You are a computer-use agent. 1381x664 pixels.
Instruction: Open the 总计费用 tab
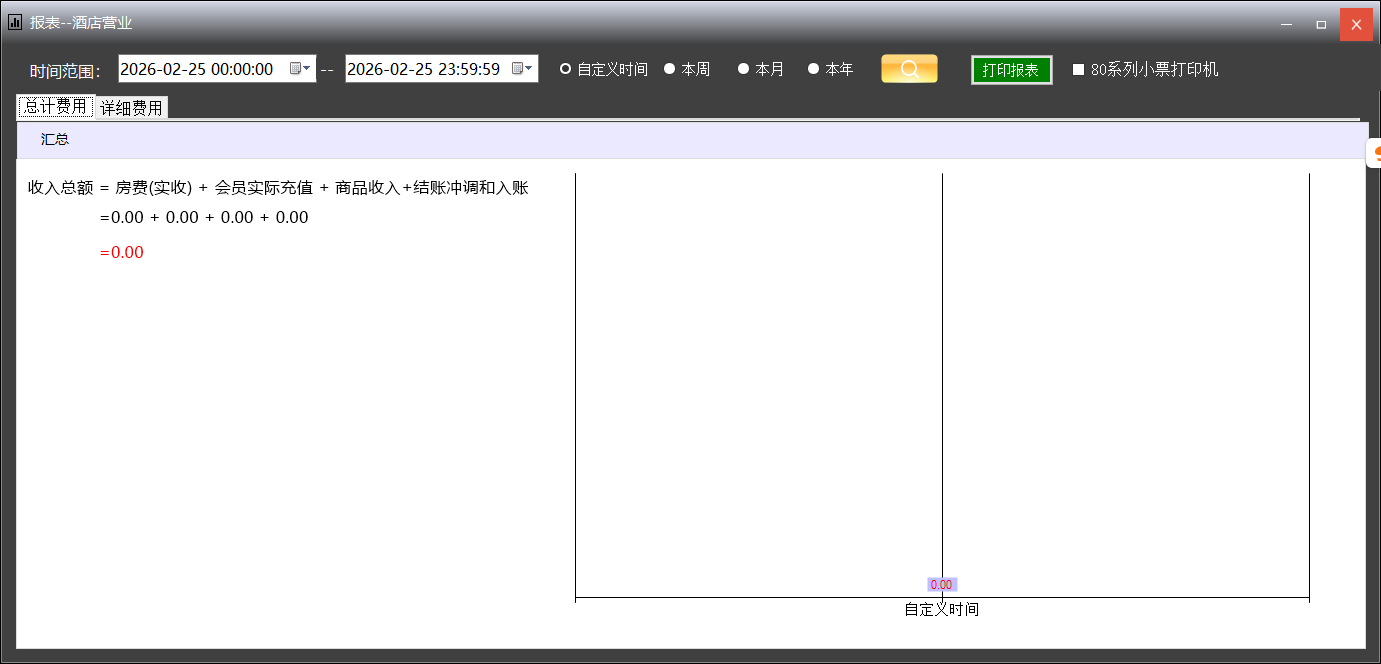point(55,107)
